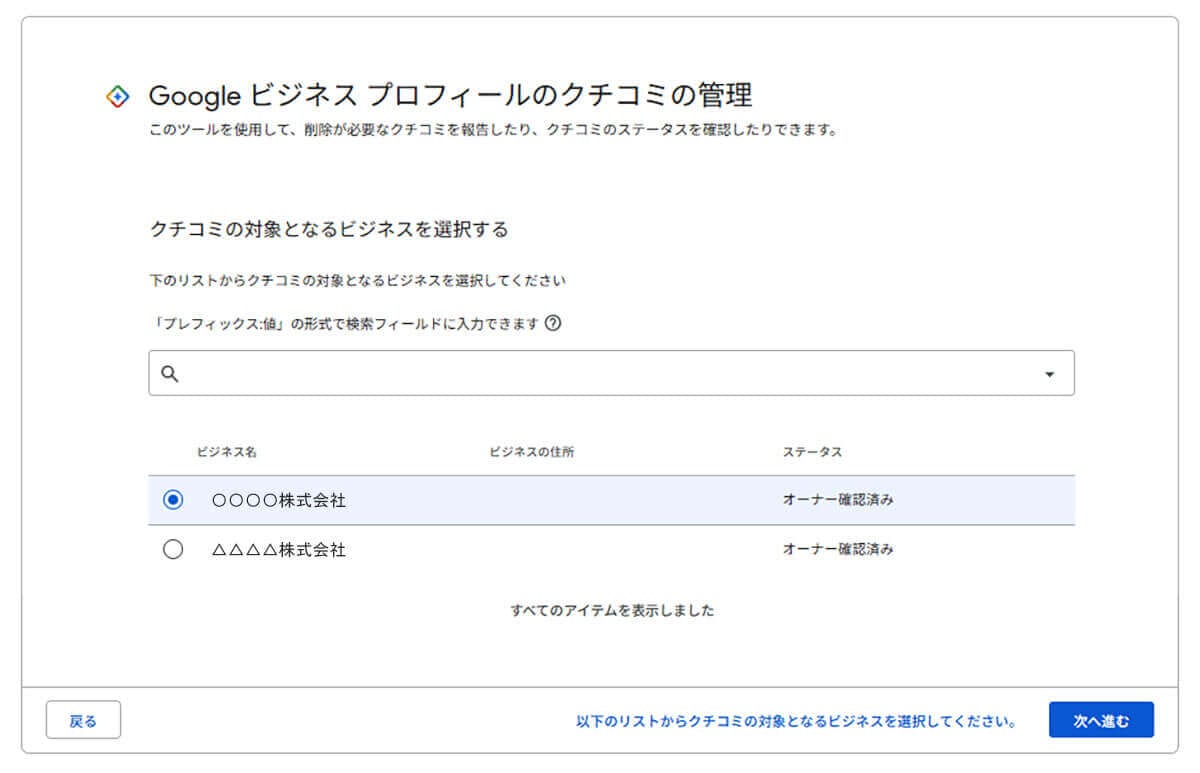Open the search field suggestion dropdown

click(1049, 373)
